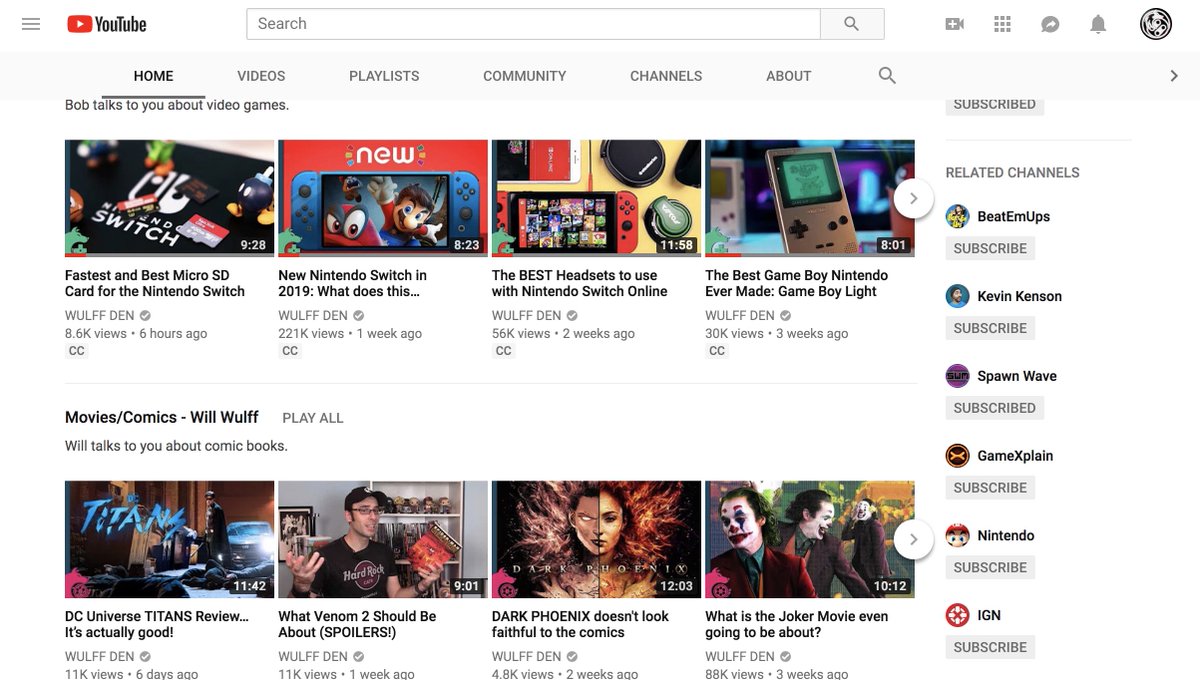Subscribe to Nintendo channel
This screenshot has height=680, width=1200.
(990, 567)
